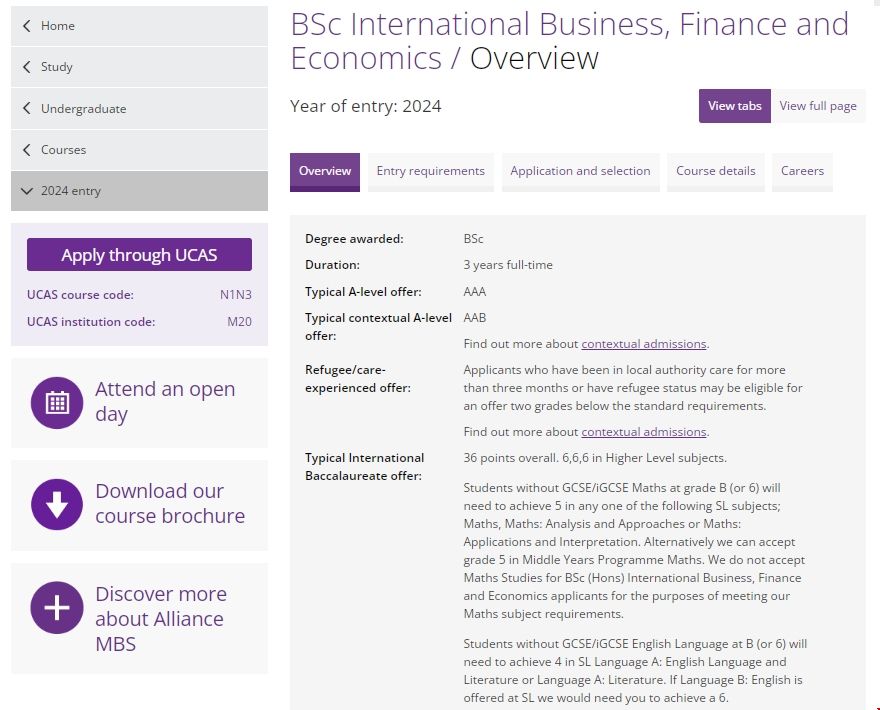Switch to the Careers tab

802,171
